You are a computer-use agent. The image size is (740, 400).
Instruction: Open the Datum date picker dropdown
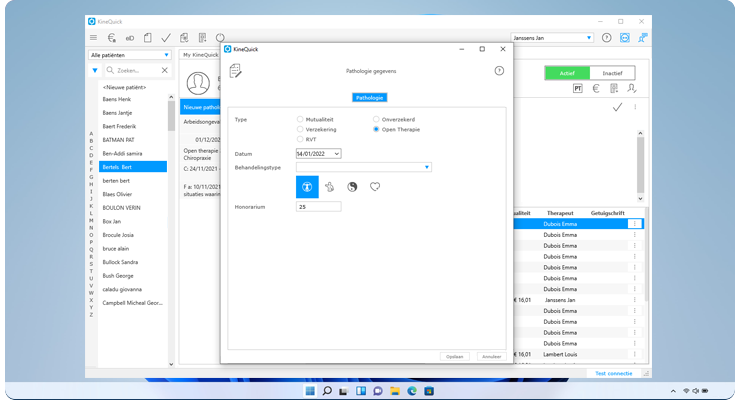pyautogui.click(x=336, y=154)
